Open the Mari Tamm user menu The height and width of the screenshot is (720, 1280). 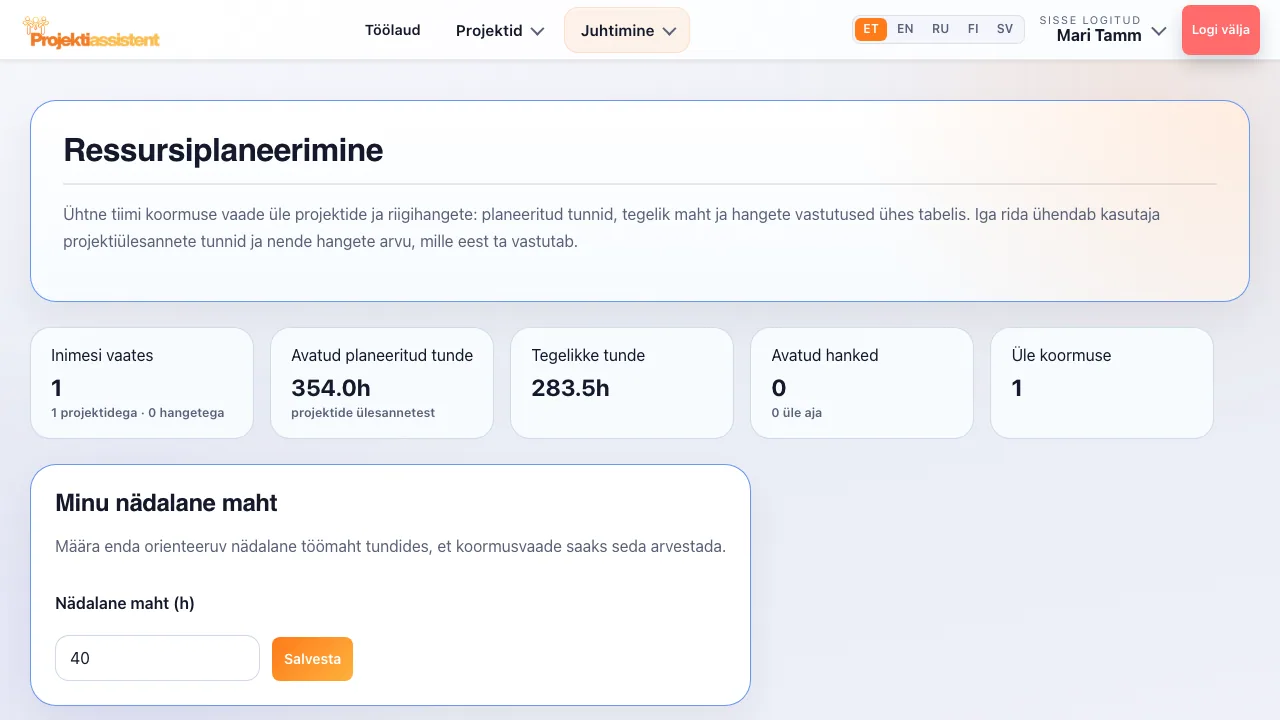[x=1103, y=30]
